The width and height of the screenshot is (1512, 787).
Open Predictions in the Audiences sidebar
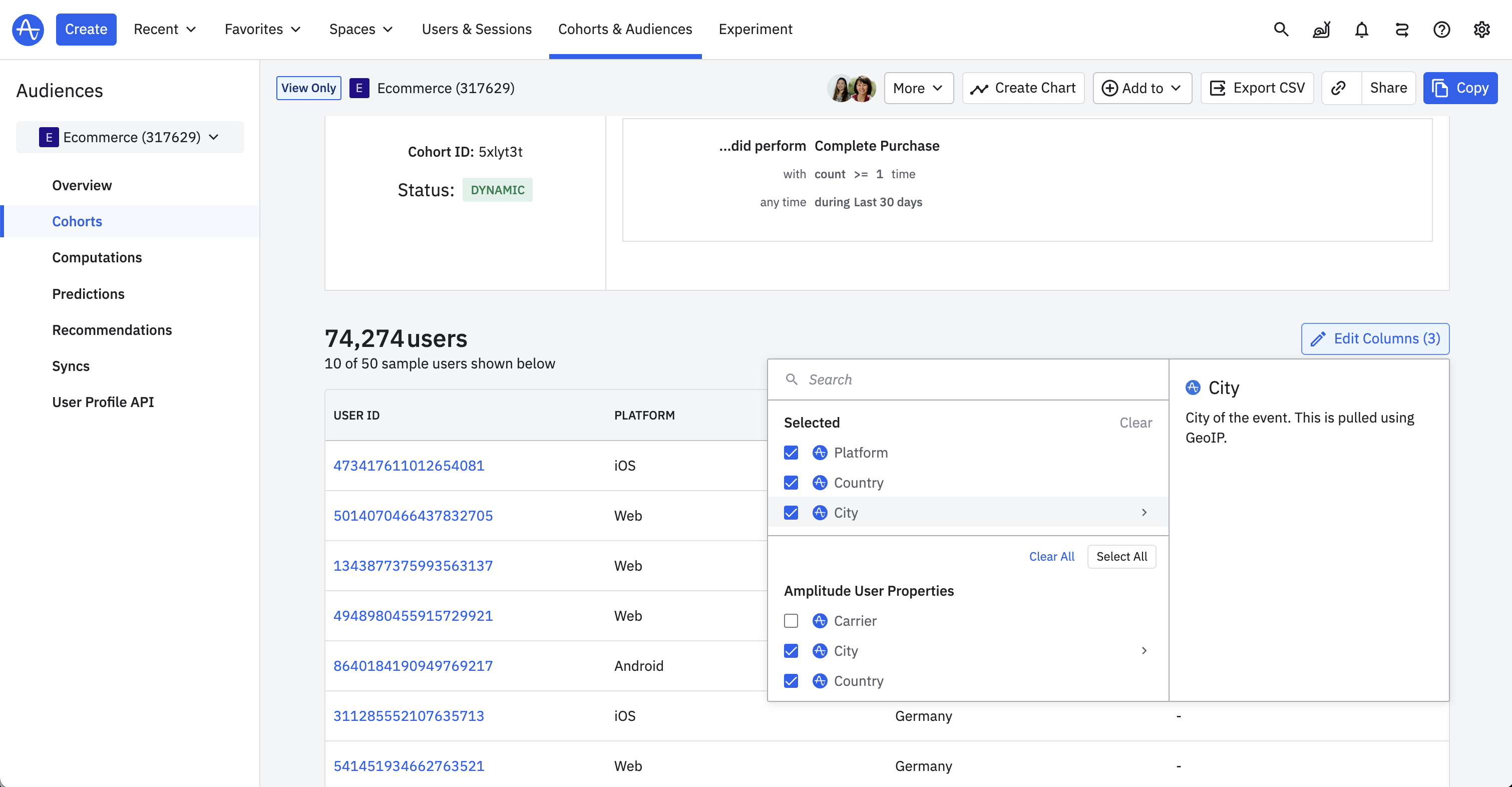point(88,293)
